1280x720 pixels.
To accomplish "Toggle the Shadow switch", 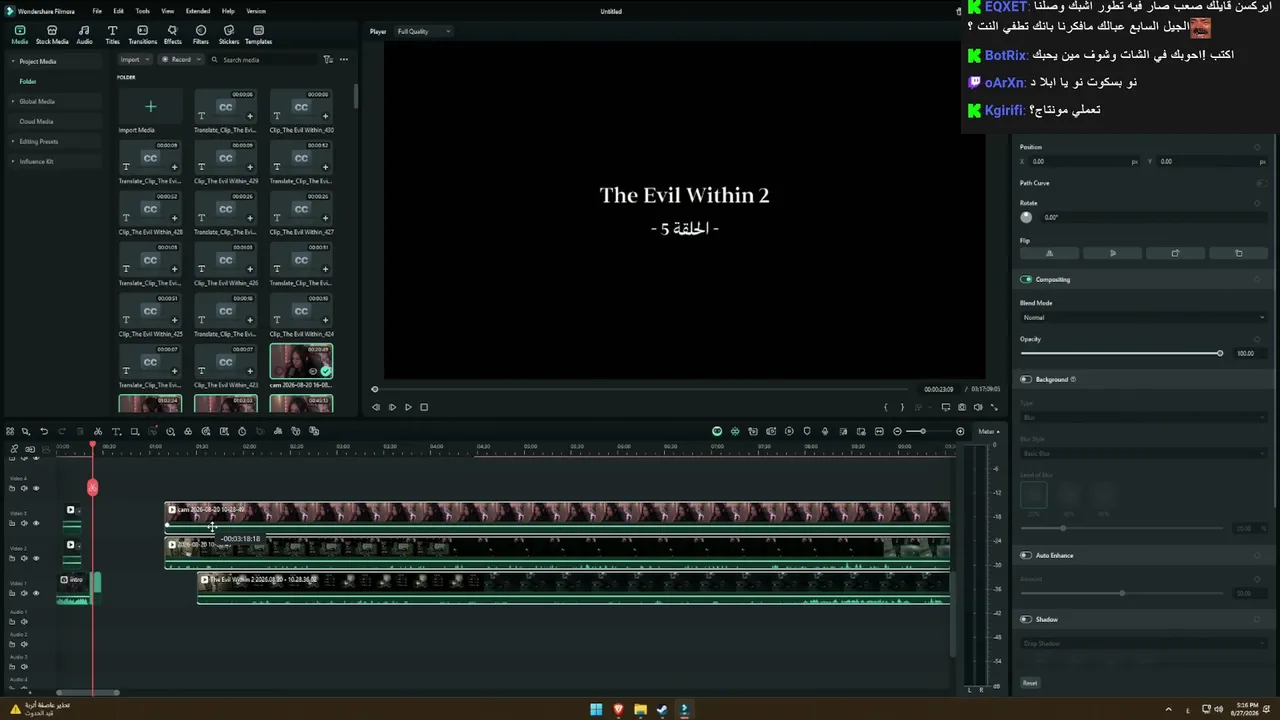I will click(x=1026, y=619).
